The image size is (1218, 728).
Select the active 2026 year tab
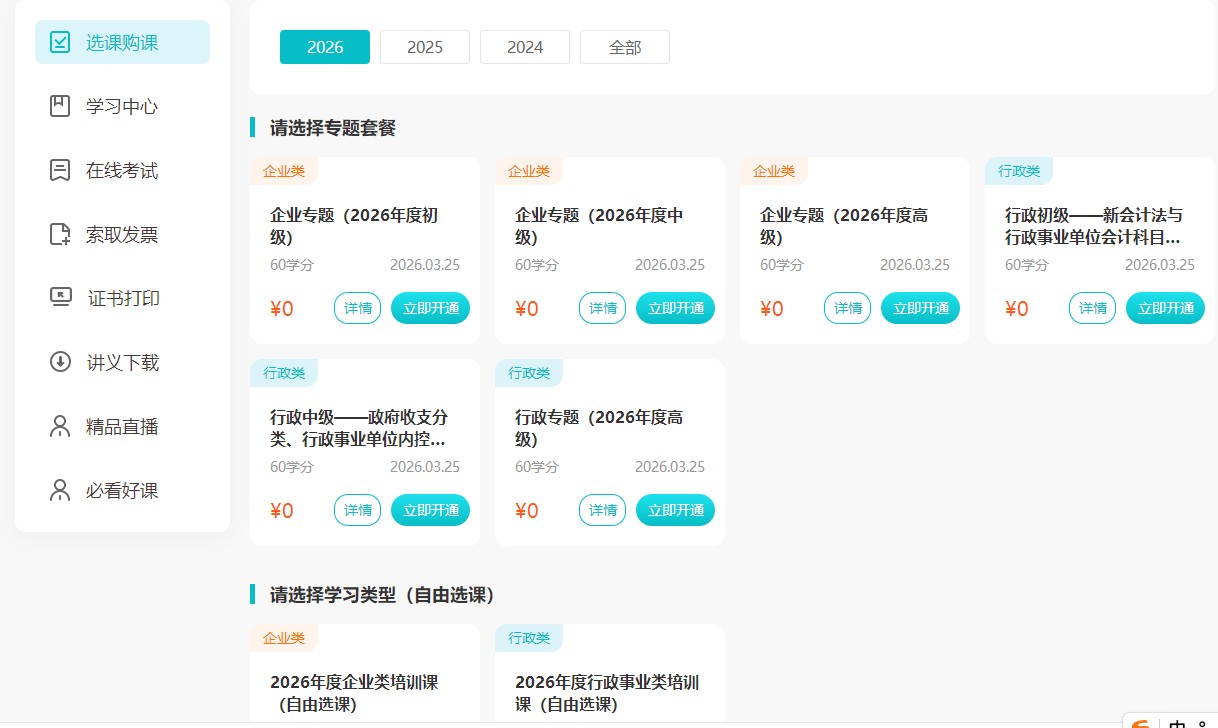point(325,47)
